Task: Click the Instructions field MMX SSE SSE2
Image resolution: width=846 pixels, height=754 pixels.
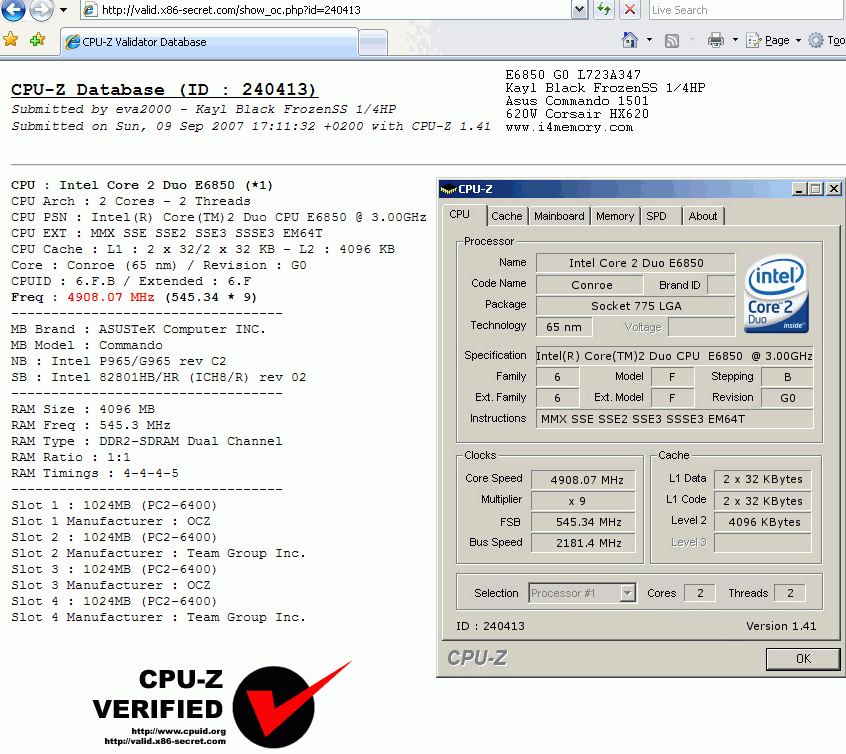Action: [674, 419]
